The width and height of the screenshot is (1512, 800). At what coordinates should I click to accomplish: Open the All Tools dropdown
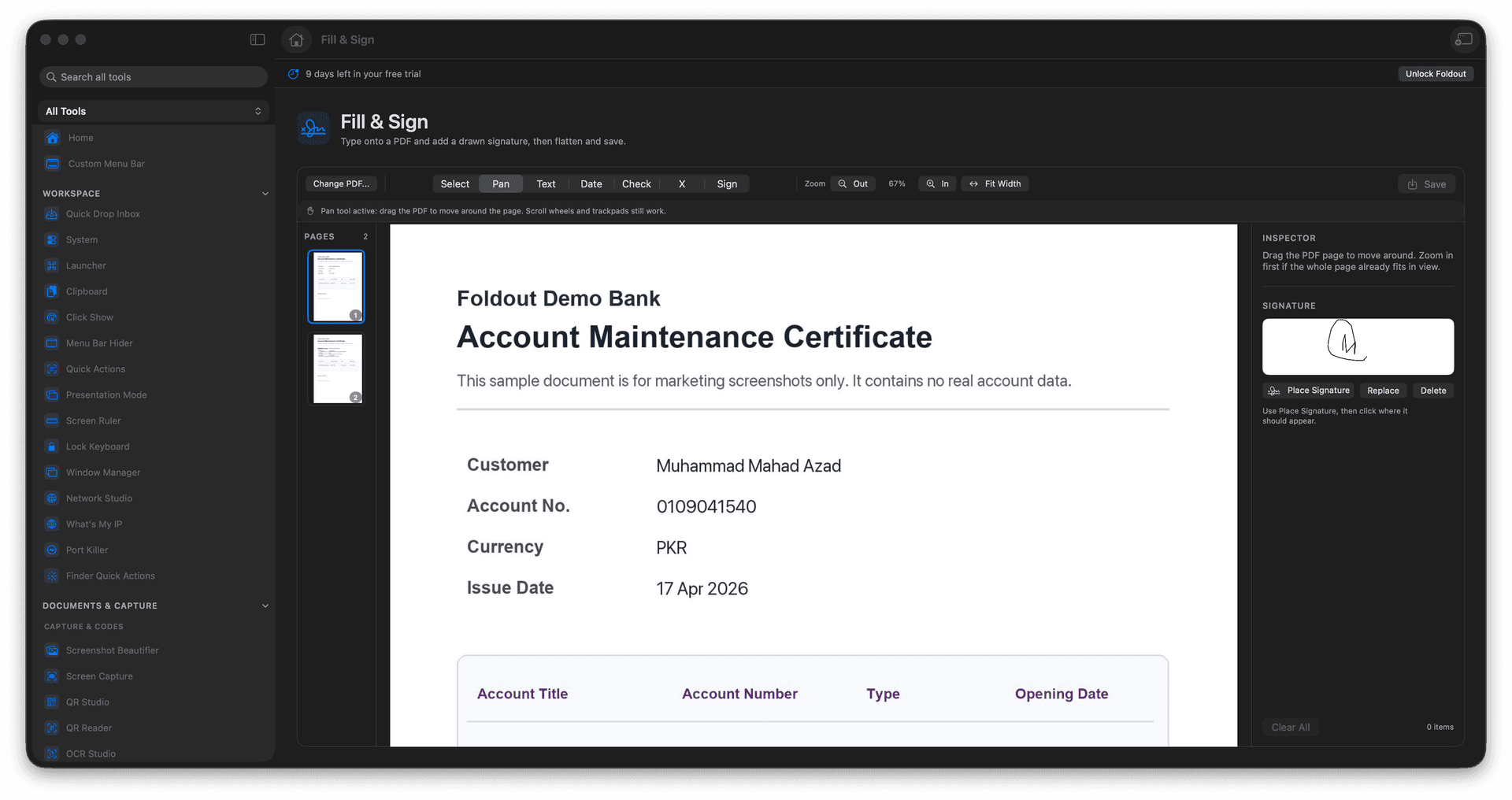154,111
